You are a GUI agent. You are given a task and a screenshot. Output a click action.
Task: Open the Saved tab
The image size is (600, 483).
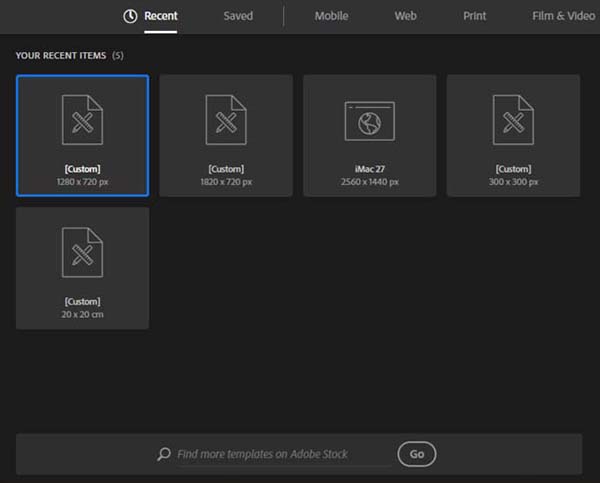(x=238, y=16)
